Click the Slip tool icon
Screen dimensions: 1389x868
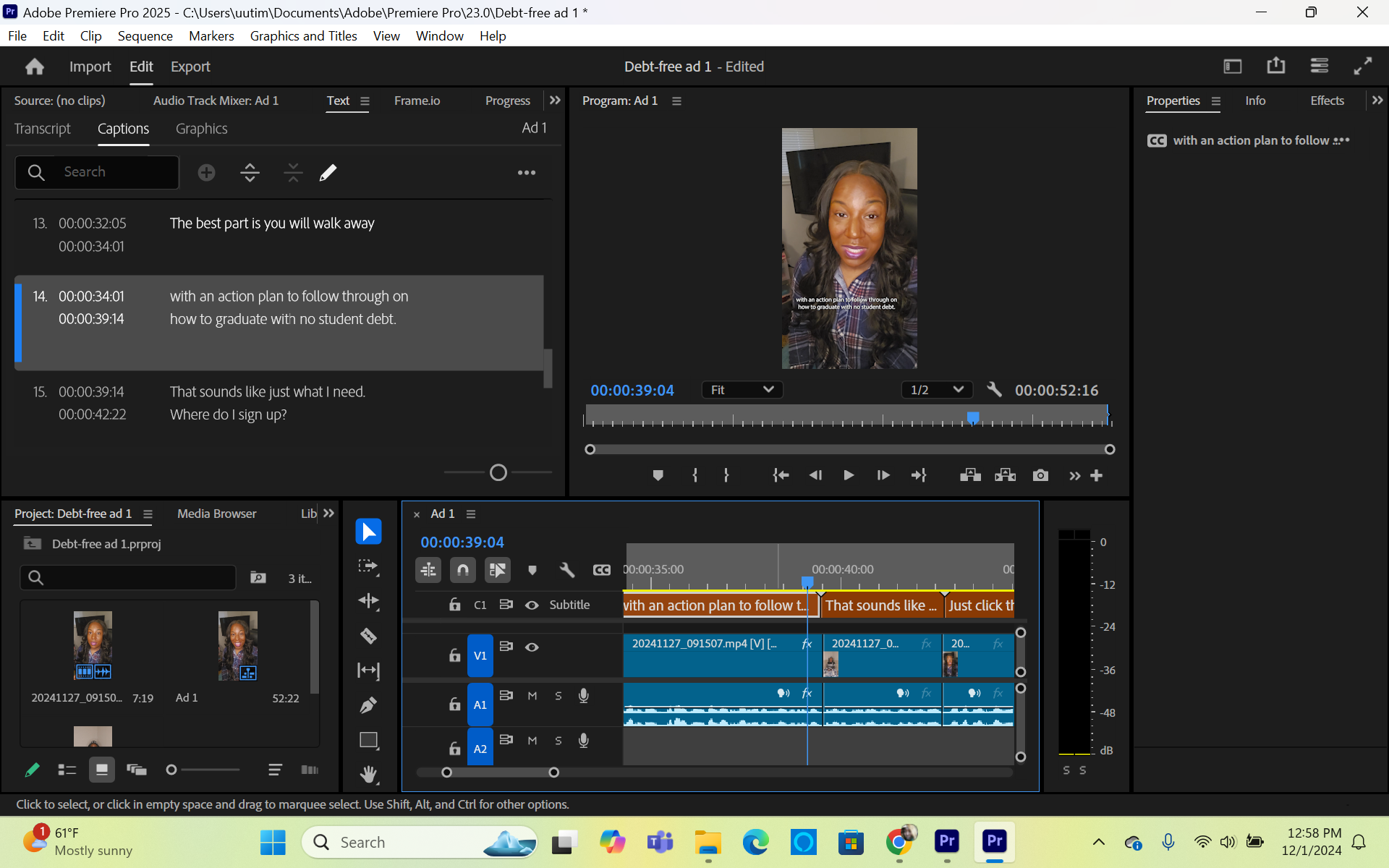370,668
